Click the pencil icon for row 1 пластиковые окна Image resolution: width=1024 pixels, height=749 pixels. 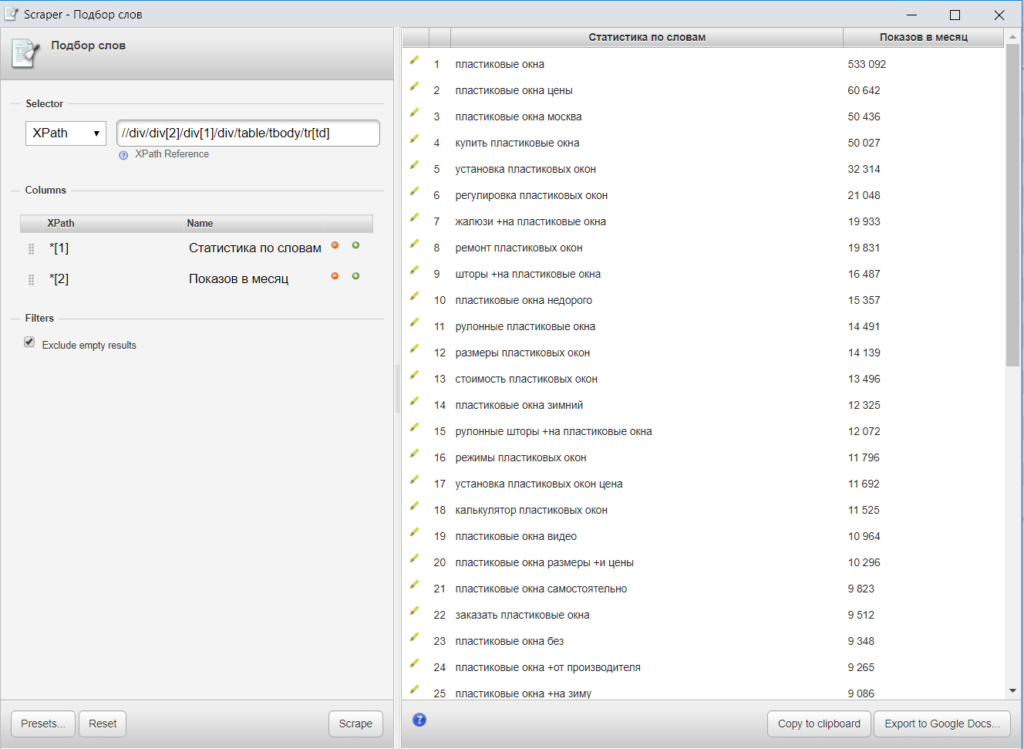[414, 61]
